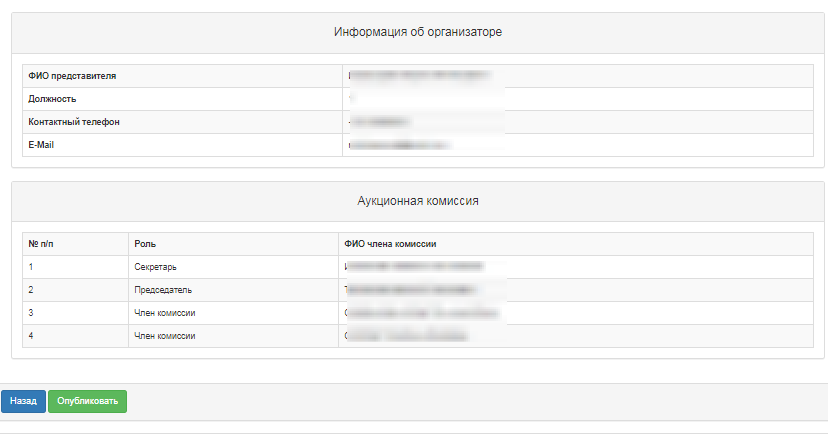The width and height of the screenshot is (828, 434).
Task: Click the Информация об организаторе panel header
Action: [x=418, y=32]
